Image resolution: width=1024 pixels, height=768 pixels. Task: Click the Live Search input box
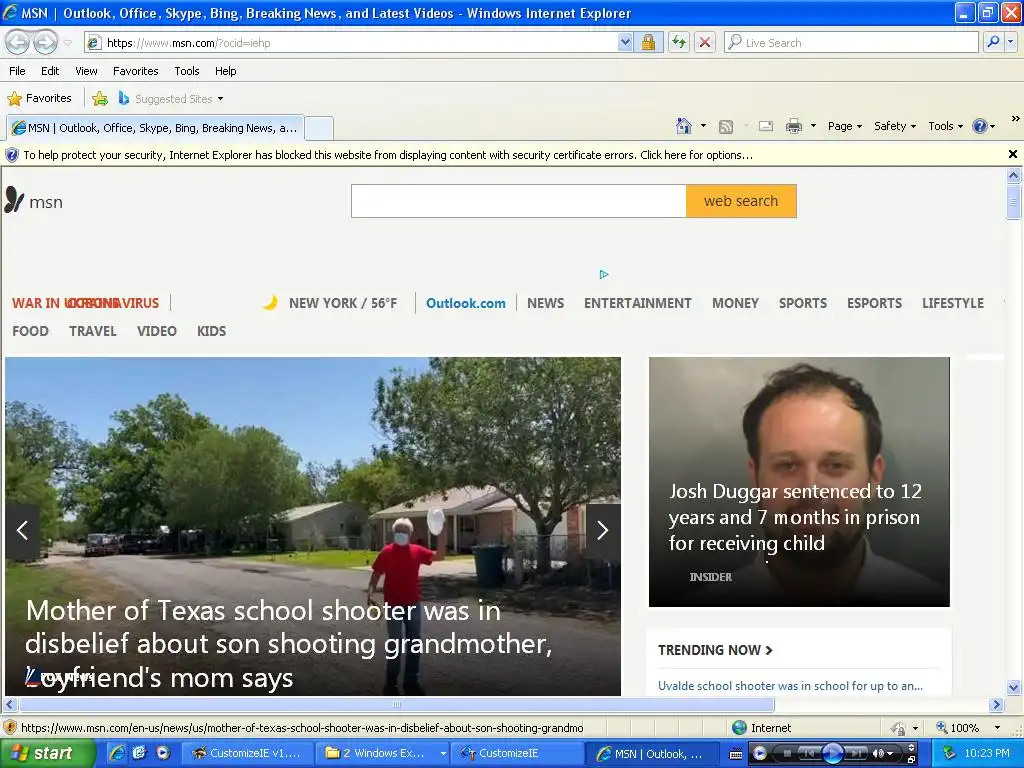[851, 43]
